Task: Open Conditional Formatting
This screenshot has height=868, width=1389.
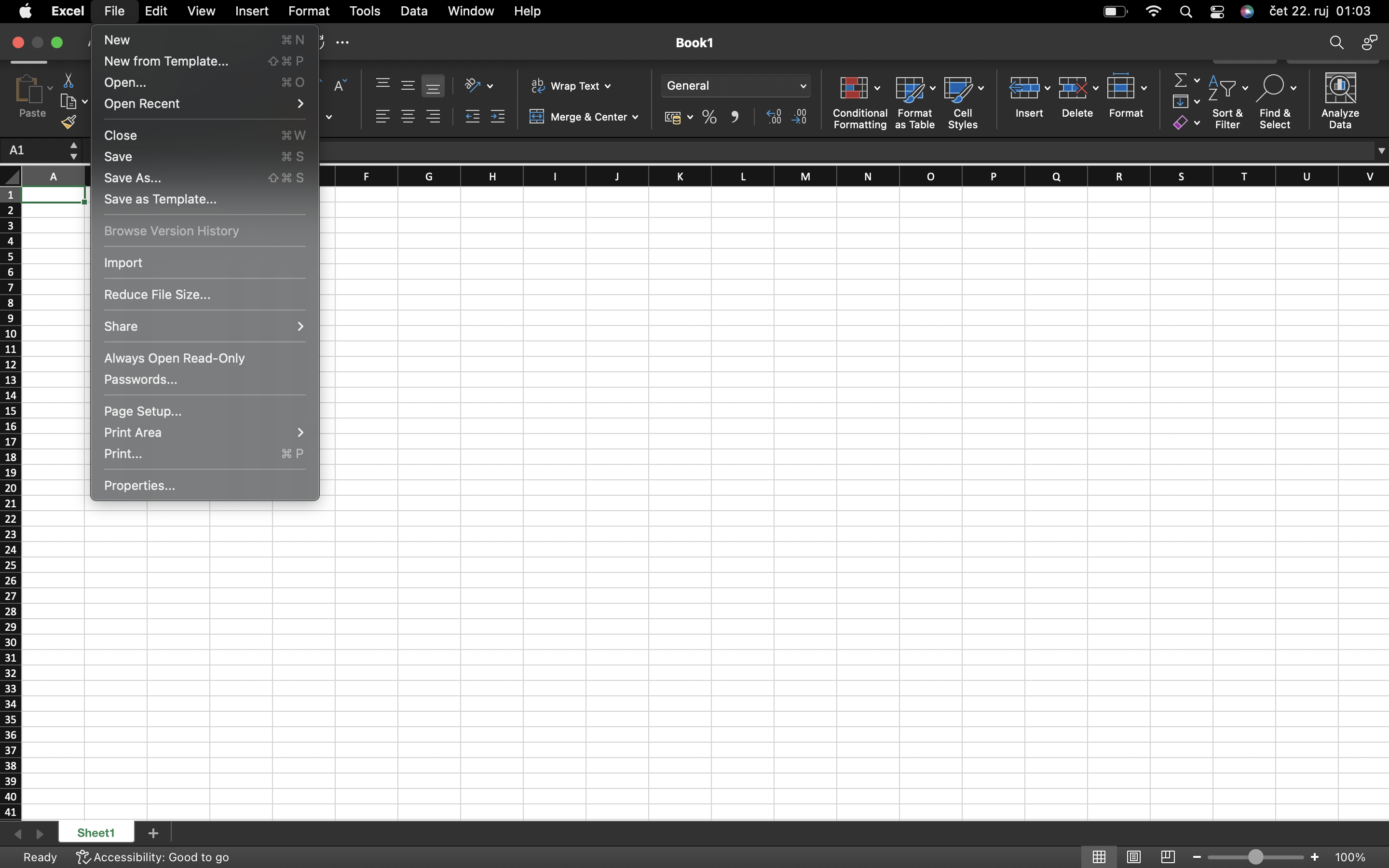Action: click(859, 102)
